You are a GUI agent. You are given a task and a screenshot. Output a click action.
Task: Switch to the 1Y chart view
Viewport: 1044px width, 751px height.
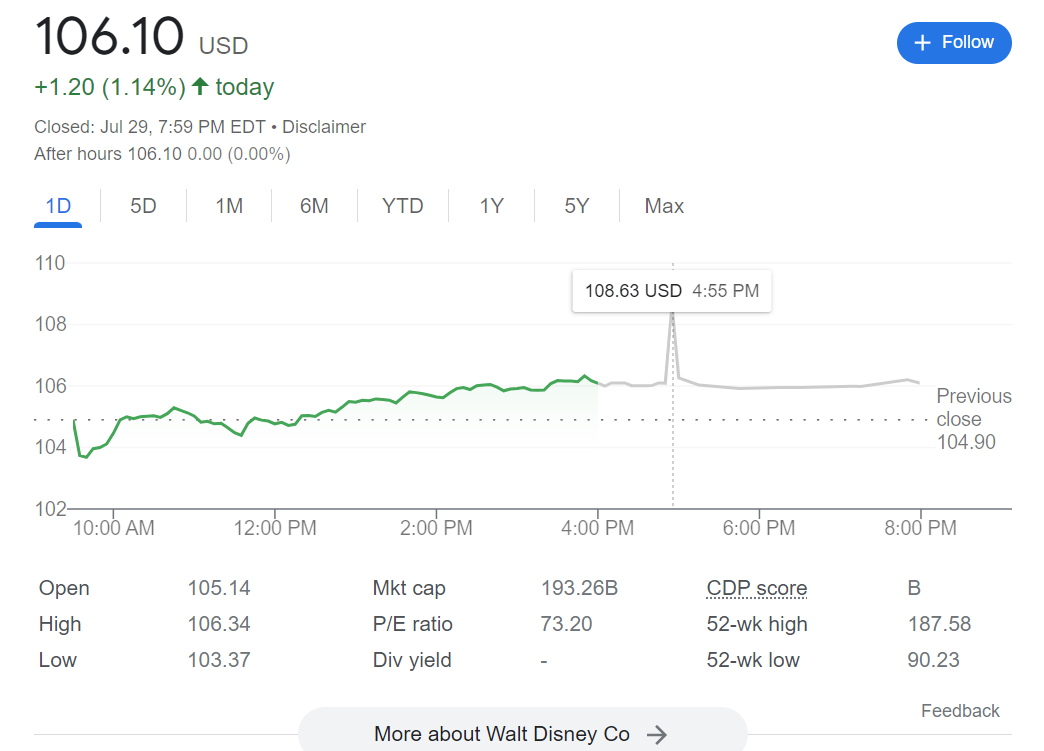click(491, 206)
